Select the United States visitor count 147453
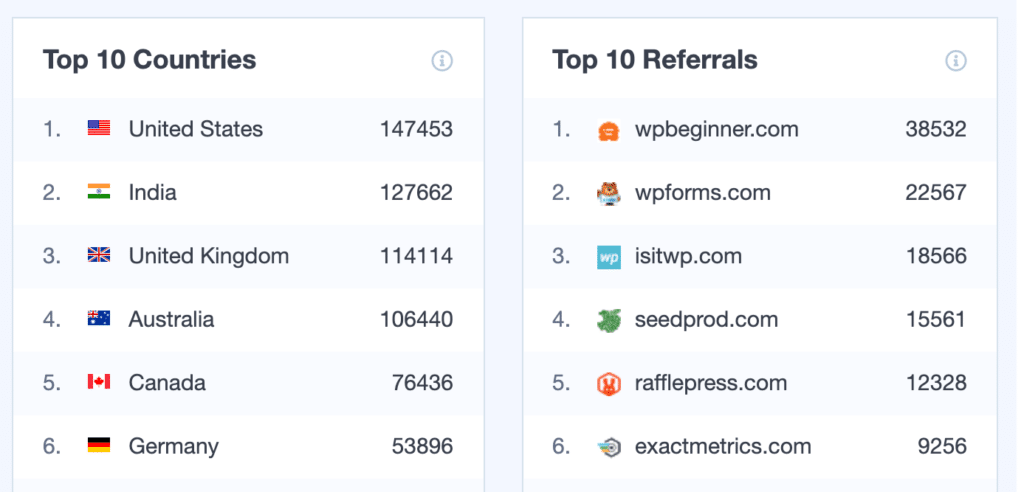This screenshot has height=492, width=1024. 416,129
